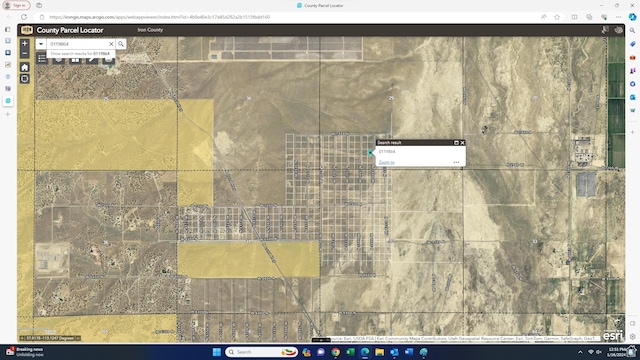Add new vertical tab plus
Screen dimensions: 640x360
click(x=8, y=114)
